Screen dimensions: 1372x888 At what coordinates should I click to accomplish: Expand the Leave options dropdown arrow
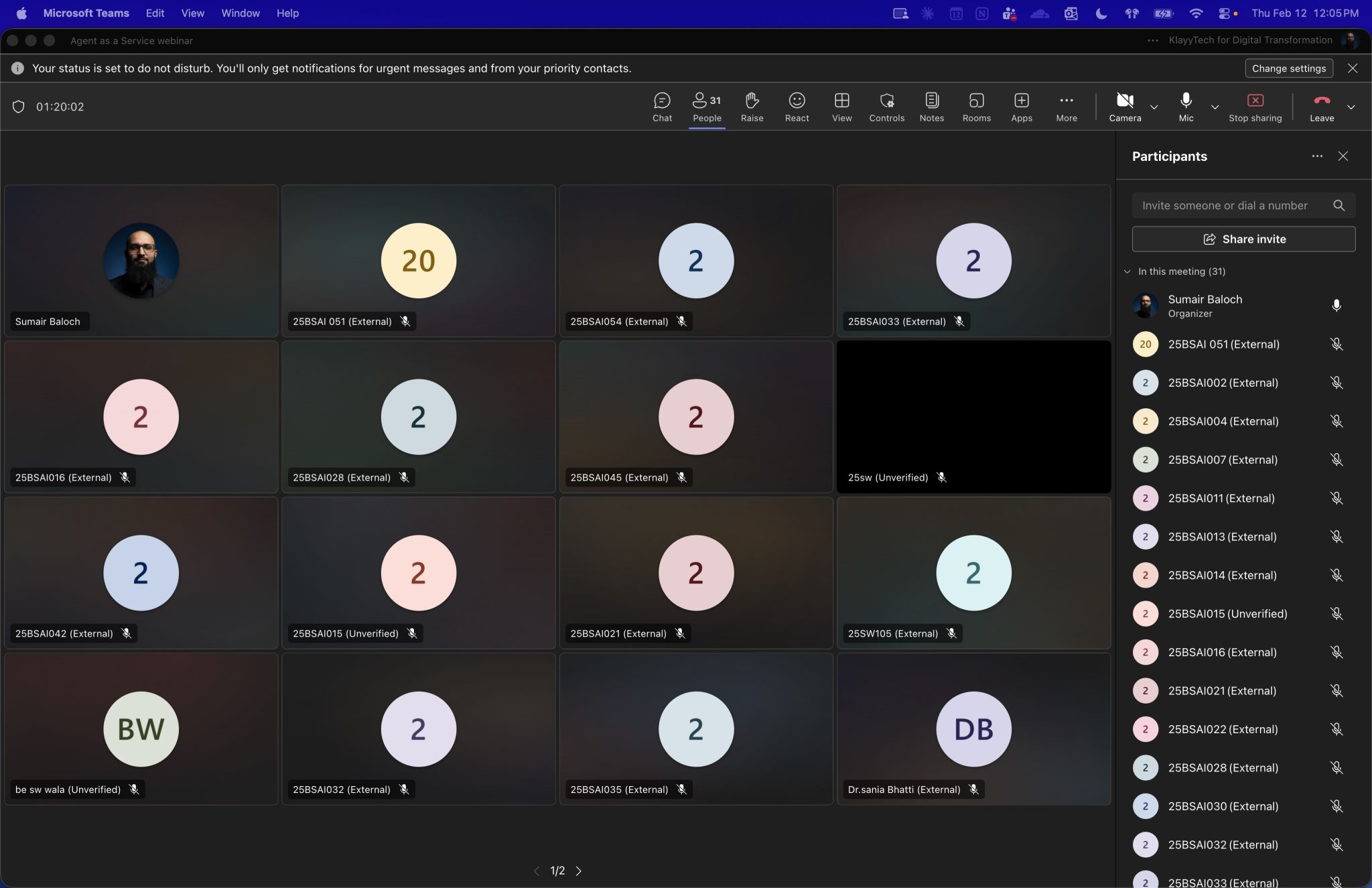[1351, 107]
